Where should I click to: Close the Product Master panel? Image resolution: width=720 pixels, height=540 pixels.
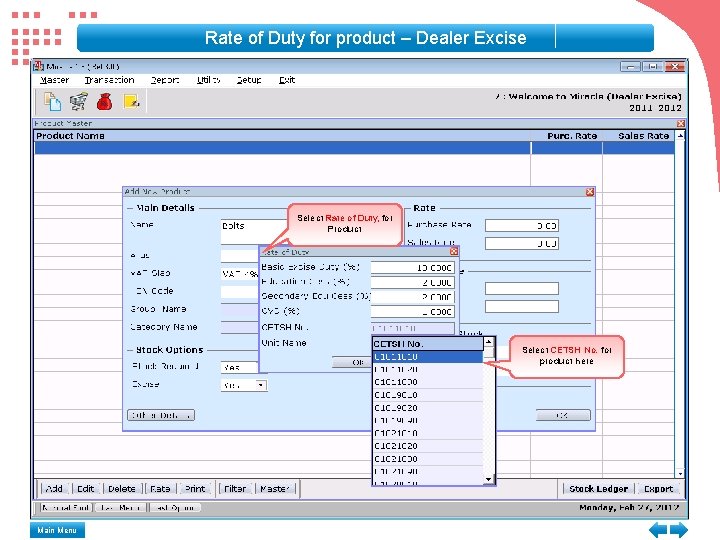[x=681, y=124]
